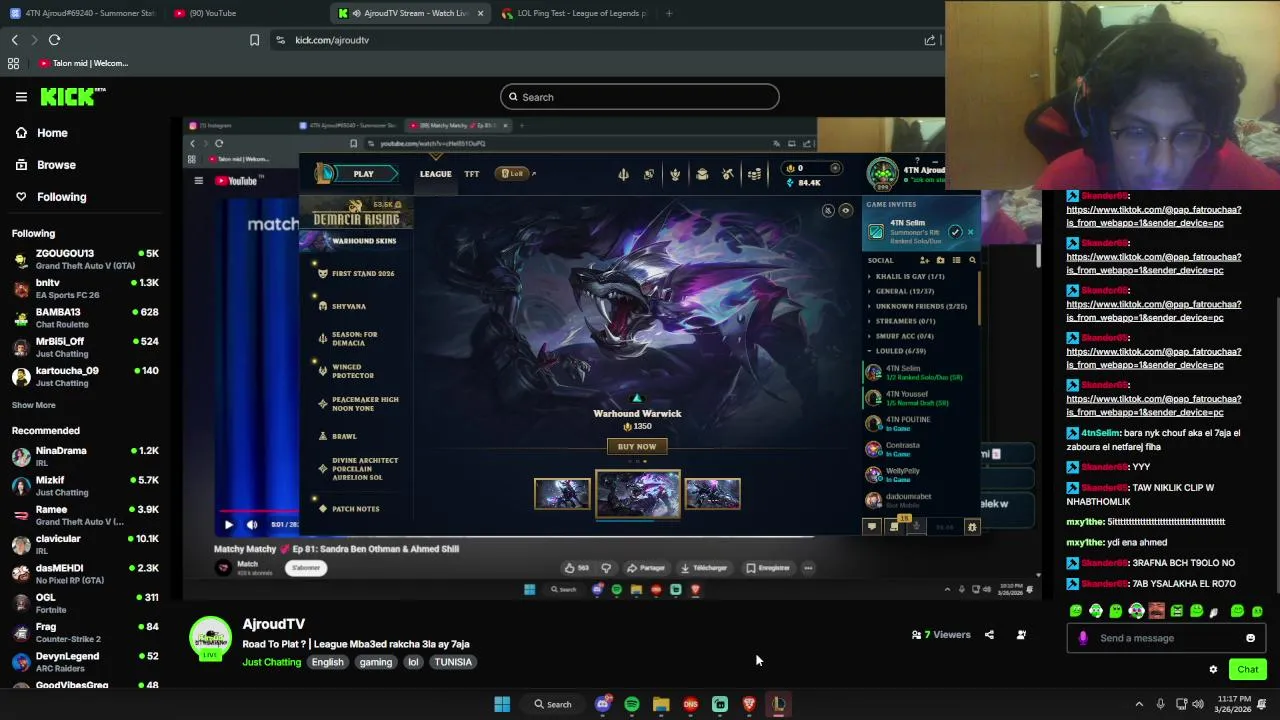
Task: Click the live stream video player
Action: click(x=612, y=358)
